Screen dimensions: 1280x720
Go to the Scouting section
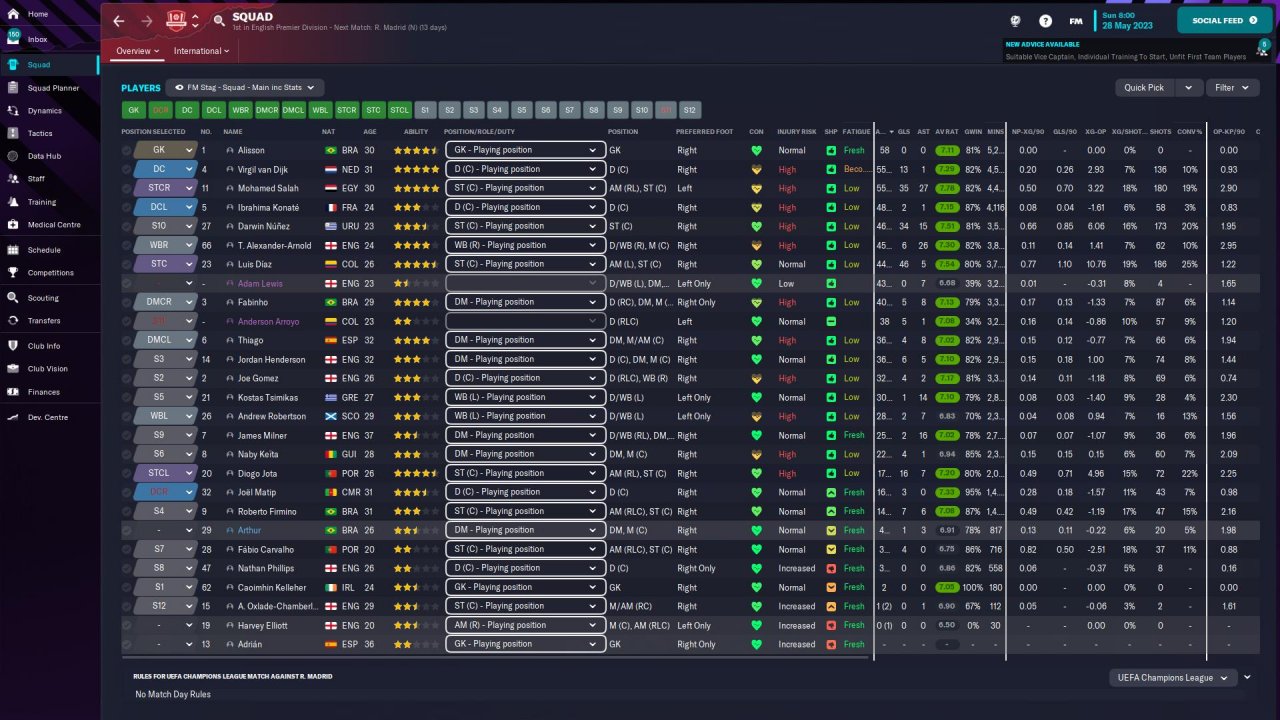click(50, 298)
